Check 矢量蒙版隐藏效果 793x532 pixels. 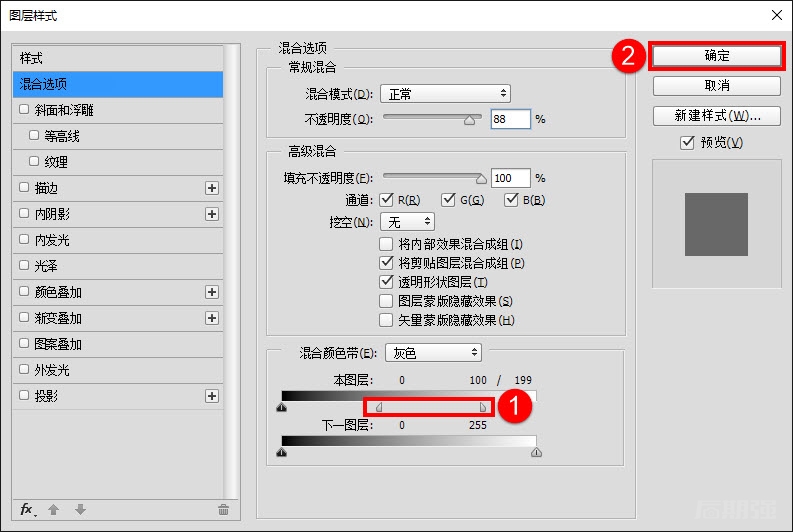(386, 320)
